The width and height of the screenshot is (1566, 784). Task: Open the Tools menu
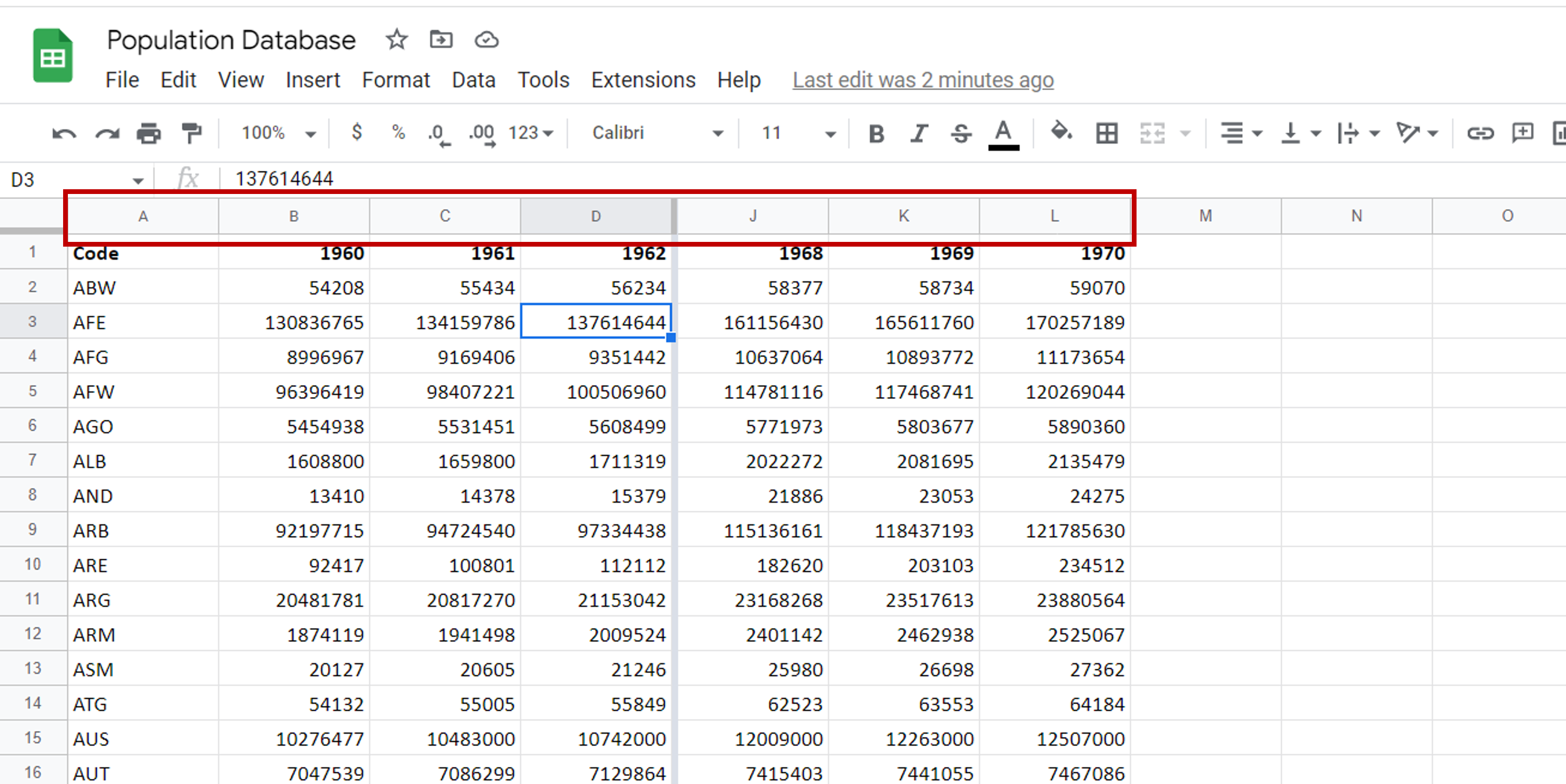pos(543,80)
